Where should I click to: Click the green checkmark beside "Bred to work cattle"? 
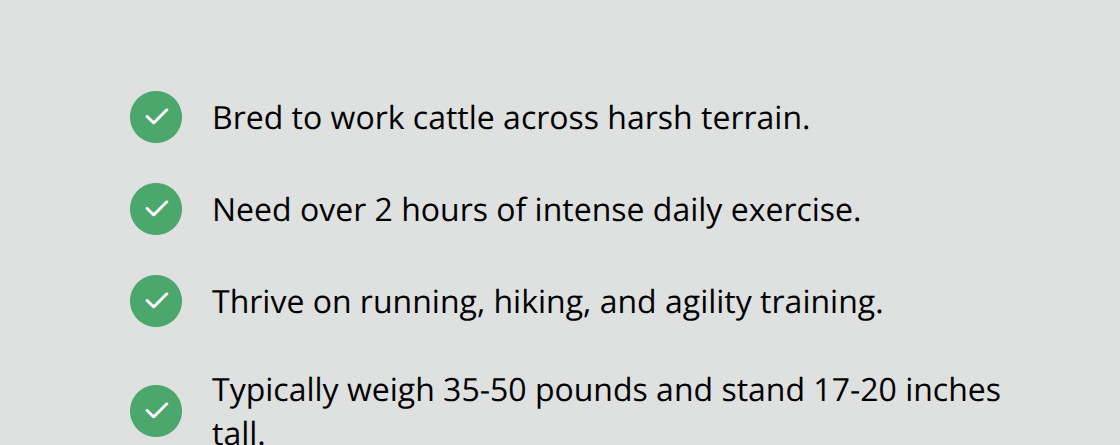[156, 117]
